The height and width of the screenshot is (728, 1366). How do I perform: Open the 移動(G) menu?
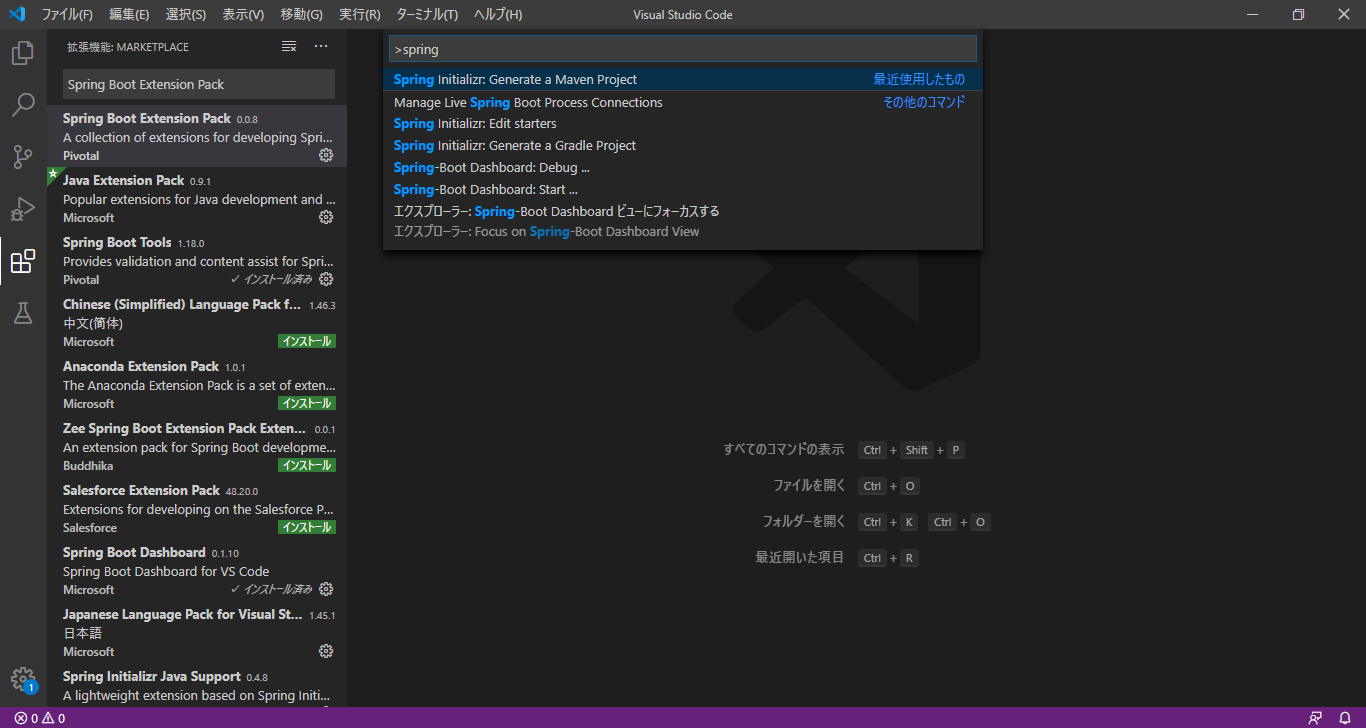tap(302, 15)
